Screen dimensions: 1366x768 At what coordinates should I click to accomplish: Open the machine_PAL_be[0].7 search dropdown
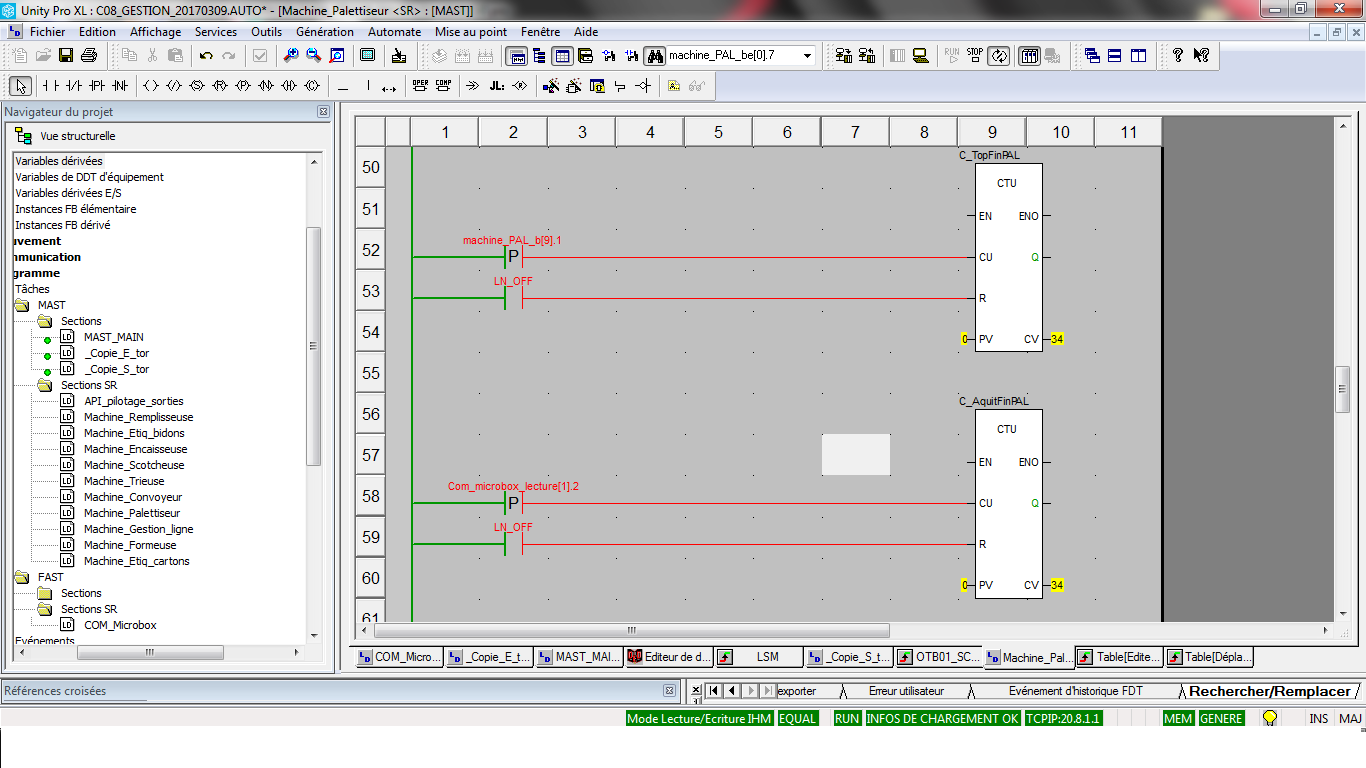(x=807, y=56)
